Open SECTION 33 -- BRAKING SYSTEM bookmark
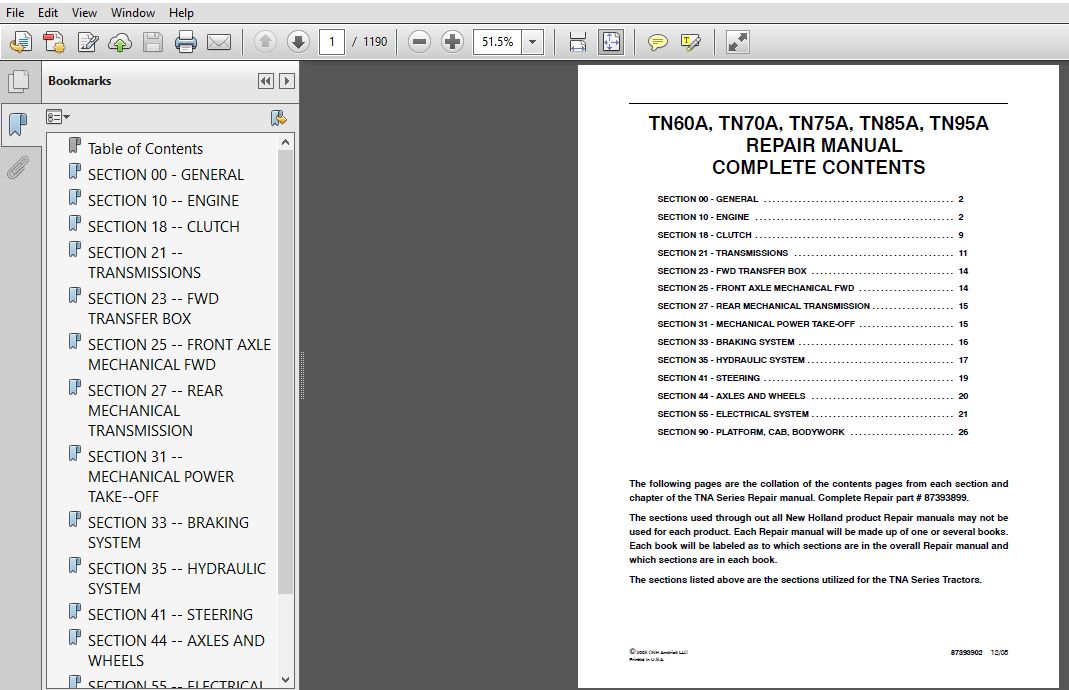The image size is (1069, 690). coord(168,532)
